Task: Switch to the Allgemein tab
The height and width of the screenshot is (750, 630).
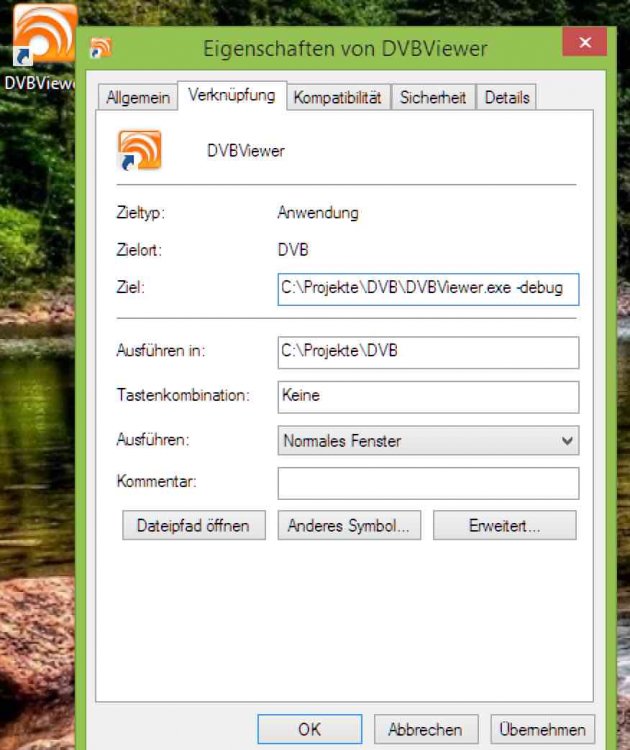Action: (138, 97)
